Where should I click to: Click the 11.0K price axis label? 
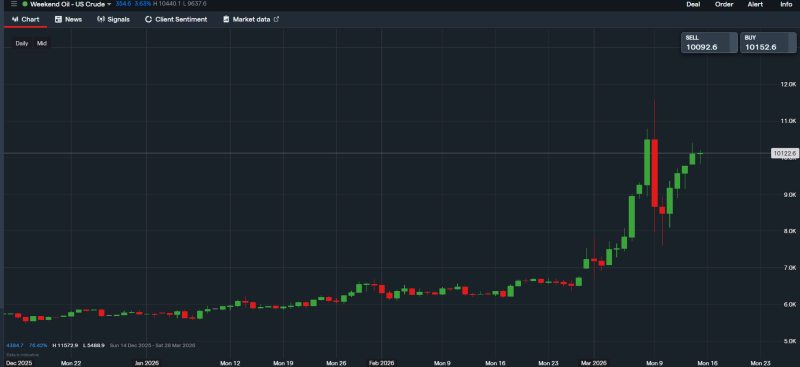point(788,121)
